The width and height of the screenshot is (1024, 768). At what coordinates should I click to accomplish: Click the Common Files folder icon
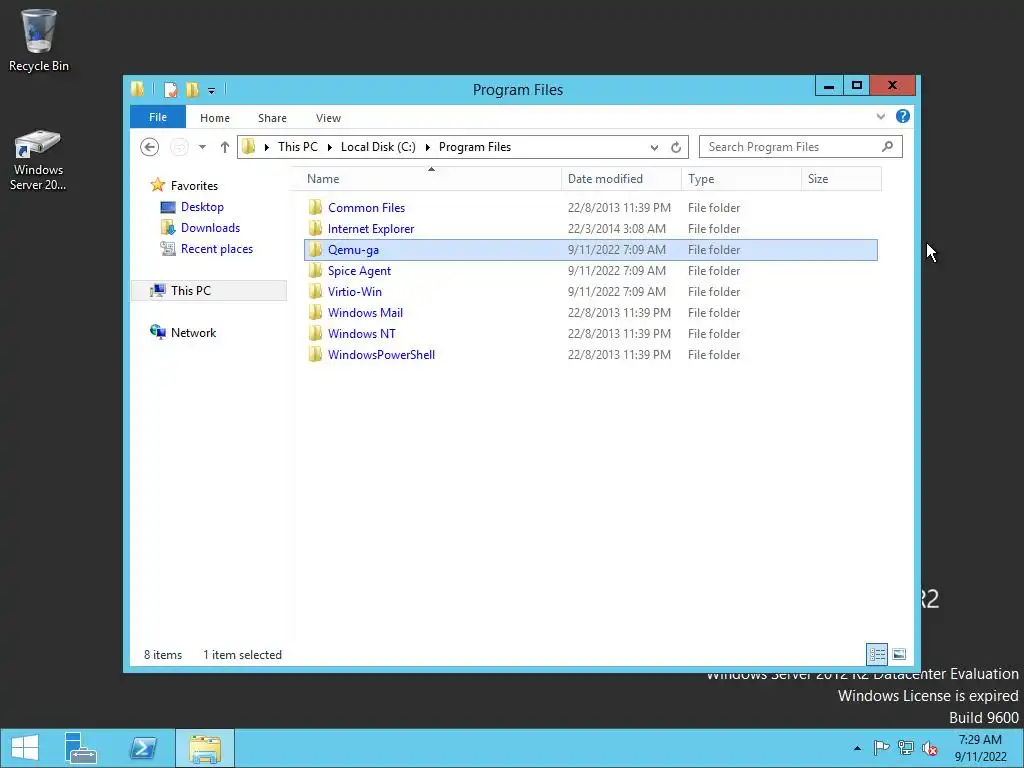point(315,208)
